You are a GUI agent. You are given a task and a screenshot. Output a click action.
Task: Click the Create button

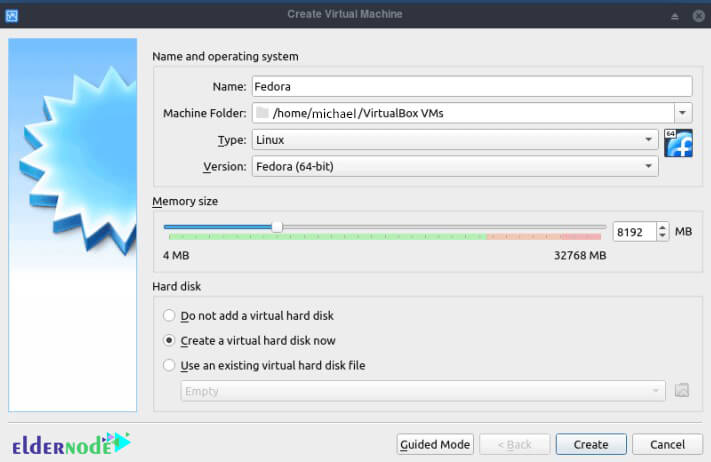point(591,444)
